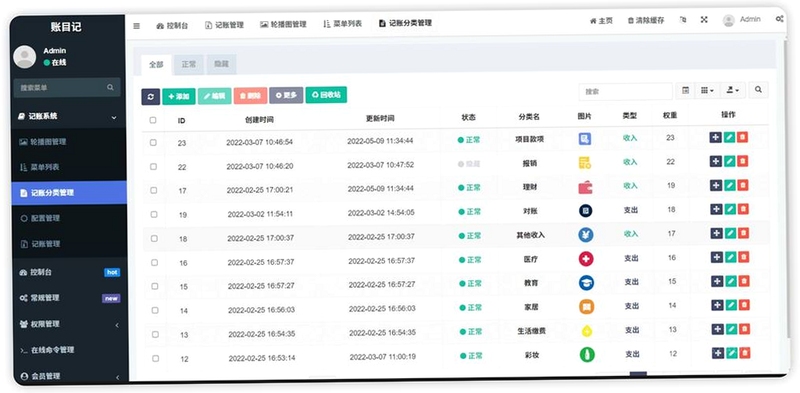Screen dimensions: 800x393
Task: Toggle the select-all checkbox in the table header
Action: click(153, 120)
